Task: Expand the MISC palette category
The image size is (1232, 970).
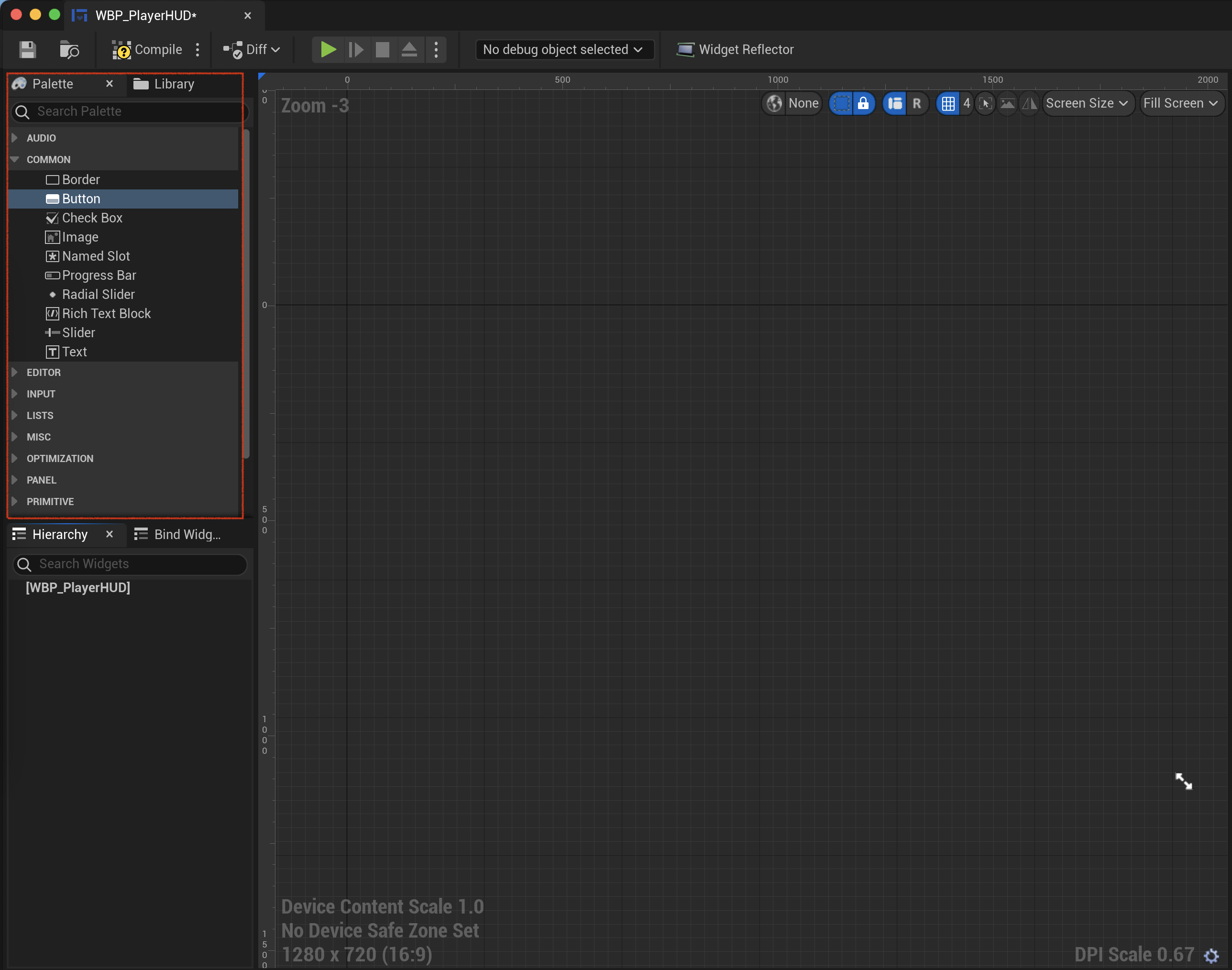Action: pyautogui.click(x=15, y=437)
